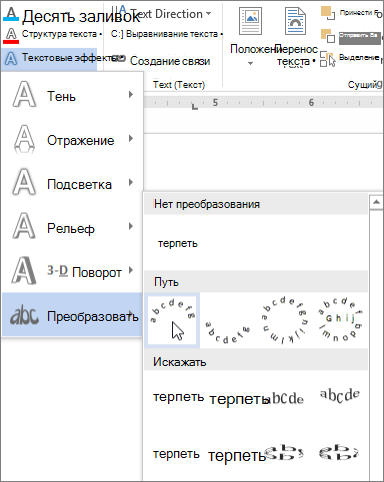The width and height of the screenshot is (384, 482).
Task: Expand the arrow next to 'Поворот'
Action: coord(131,270)
